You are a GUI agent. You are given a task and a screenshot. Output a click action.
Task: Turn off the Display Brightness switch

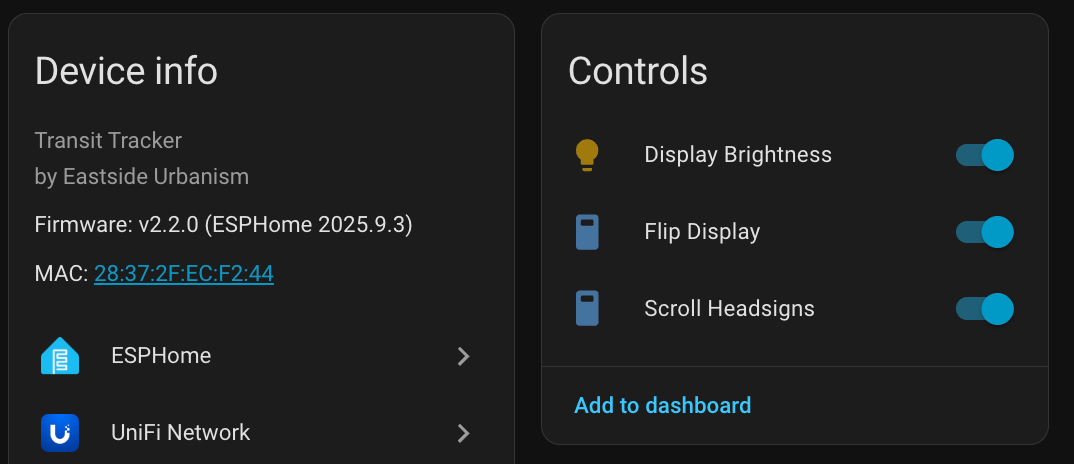click(x=985, y=155)
